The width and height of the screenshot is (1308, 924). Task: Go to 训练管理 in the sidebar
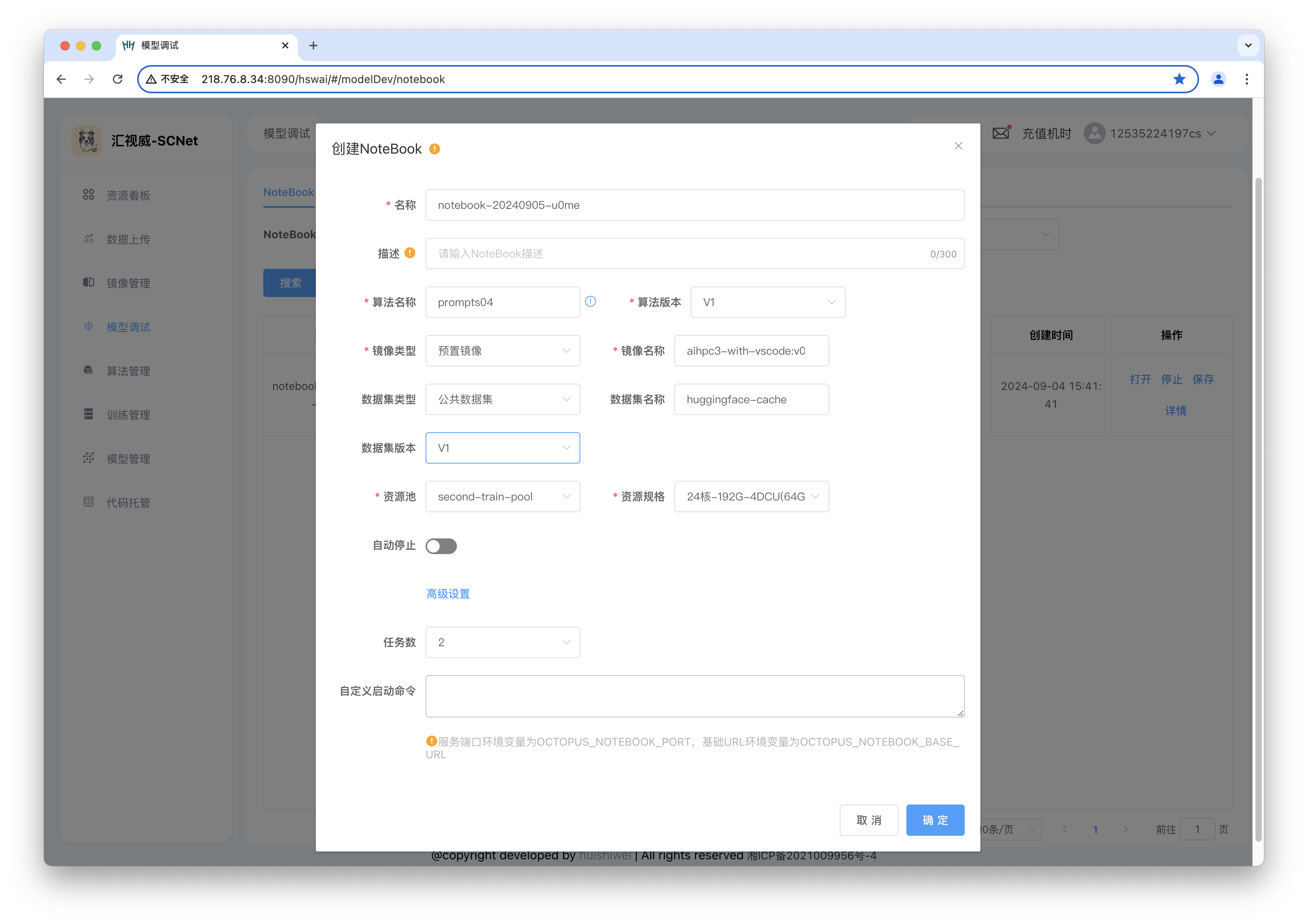[128, 415]
